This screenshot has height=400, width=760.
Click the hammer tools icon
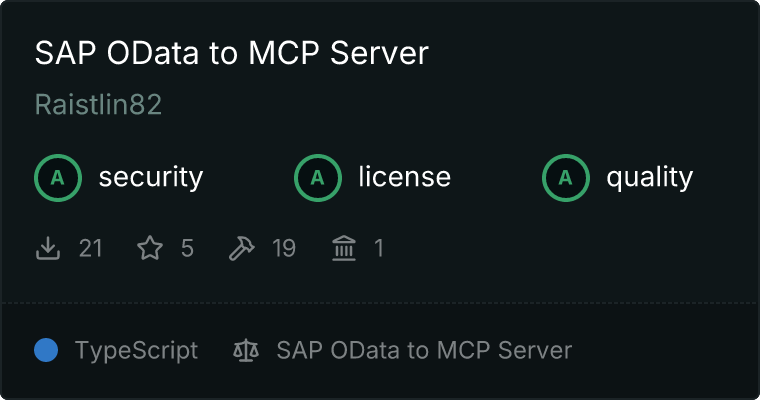[242, 248]
